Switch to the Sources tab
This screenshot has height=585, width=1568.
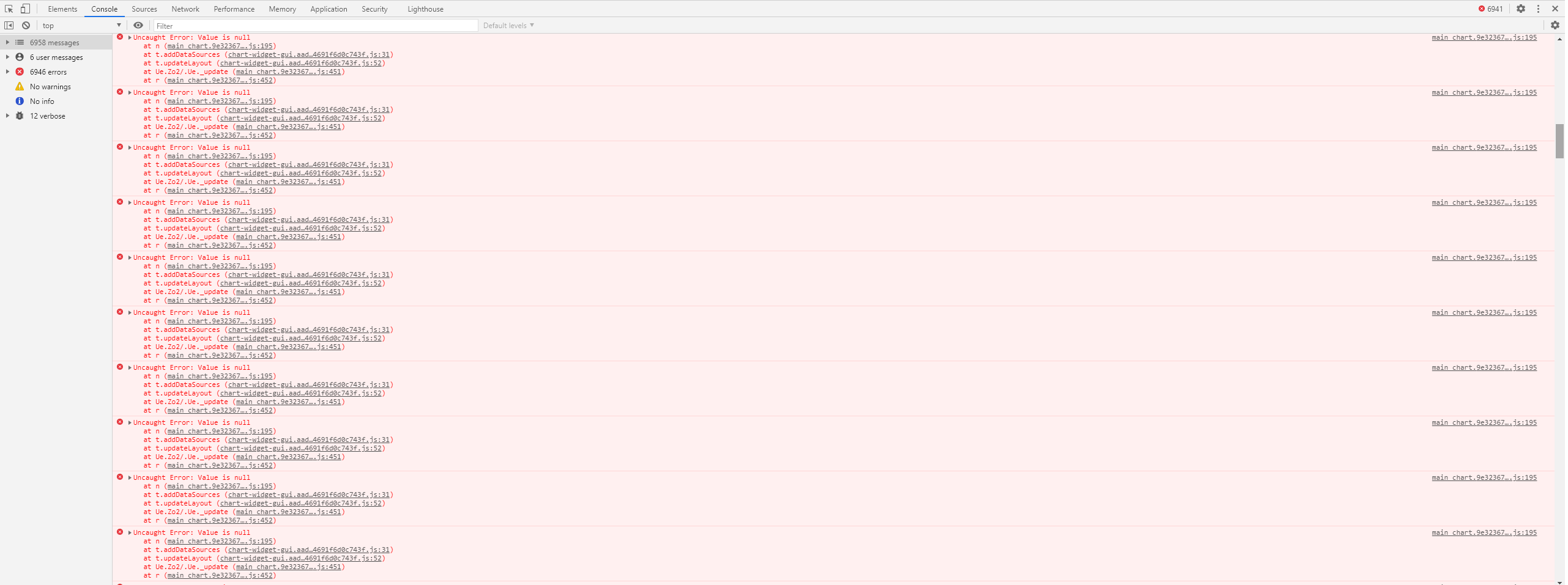[x=144, y=9]
